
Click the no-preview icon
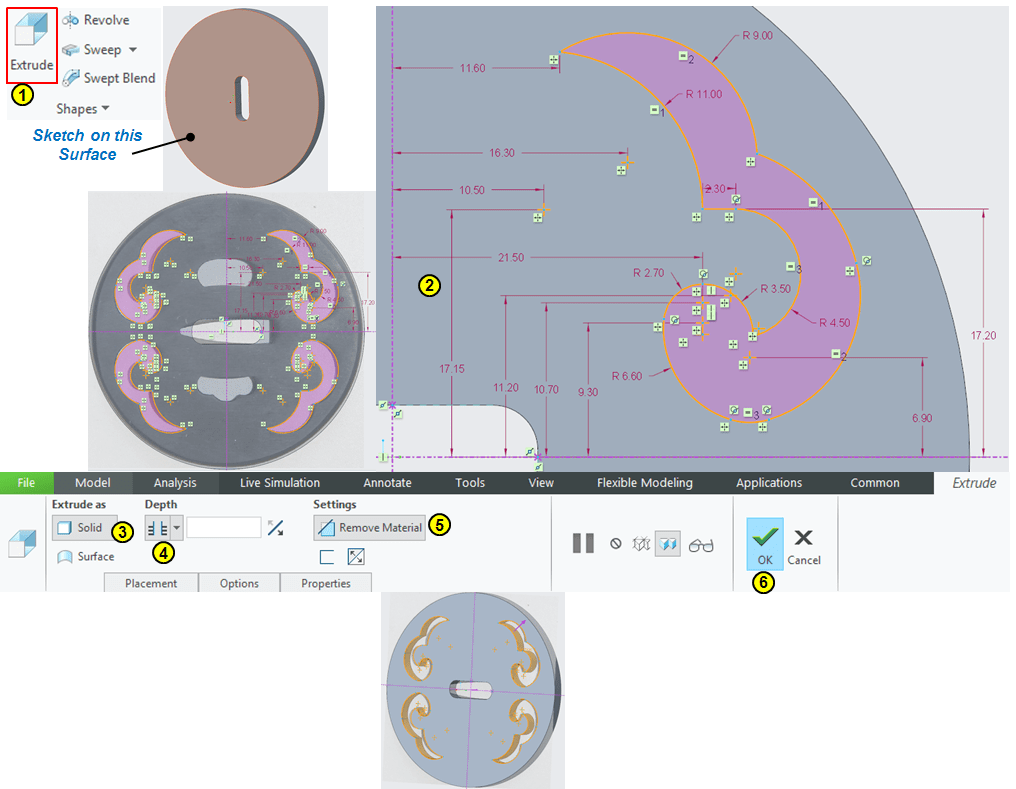[616, 544]
